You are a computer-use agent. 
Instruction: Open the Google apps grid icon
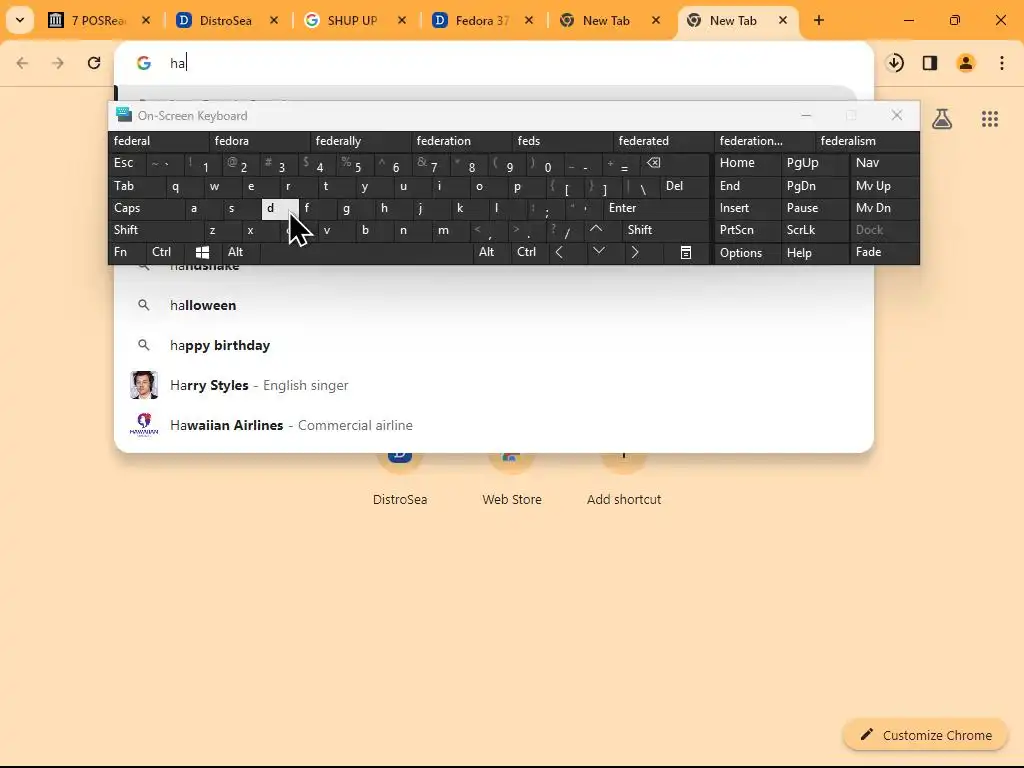(989, 118)
